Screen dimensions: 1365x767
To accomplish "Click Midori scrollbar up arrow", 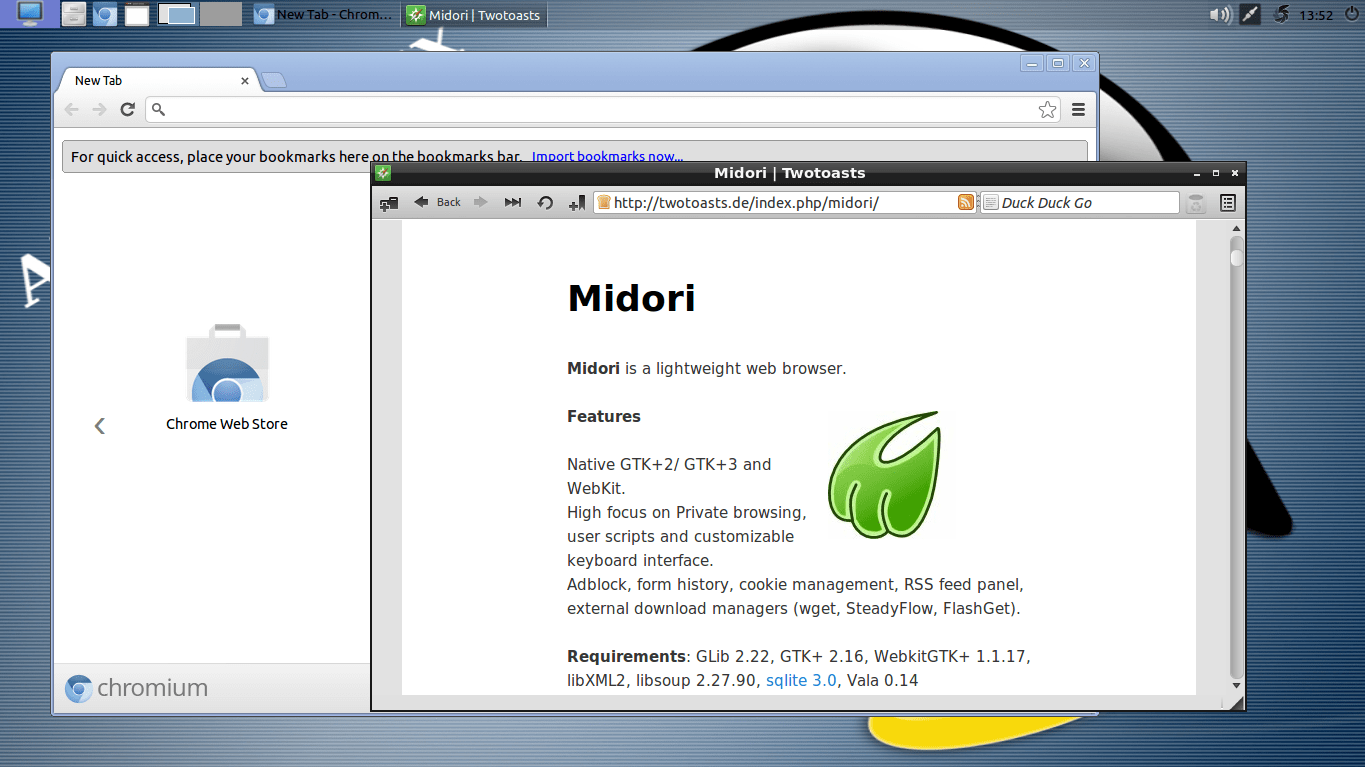I will pos(1237,229).
